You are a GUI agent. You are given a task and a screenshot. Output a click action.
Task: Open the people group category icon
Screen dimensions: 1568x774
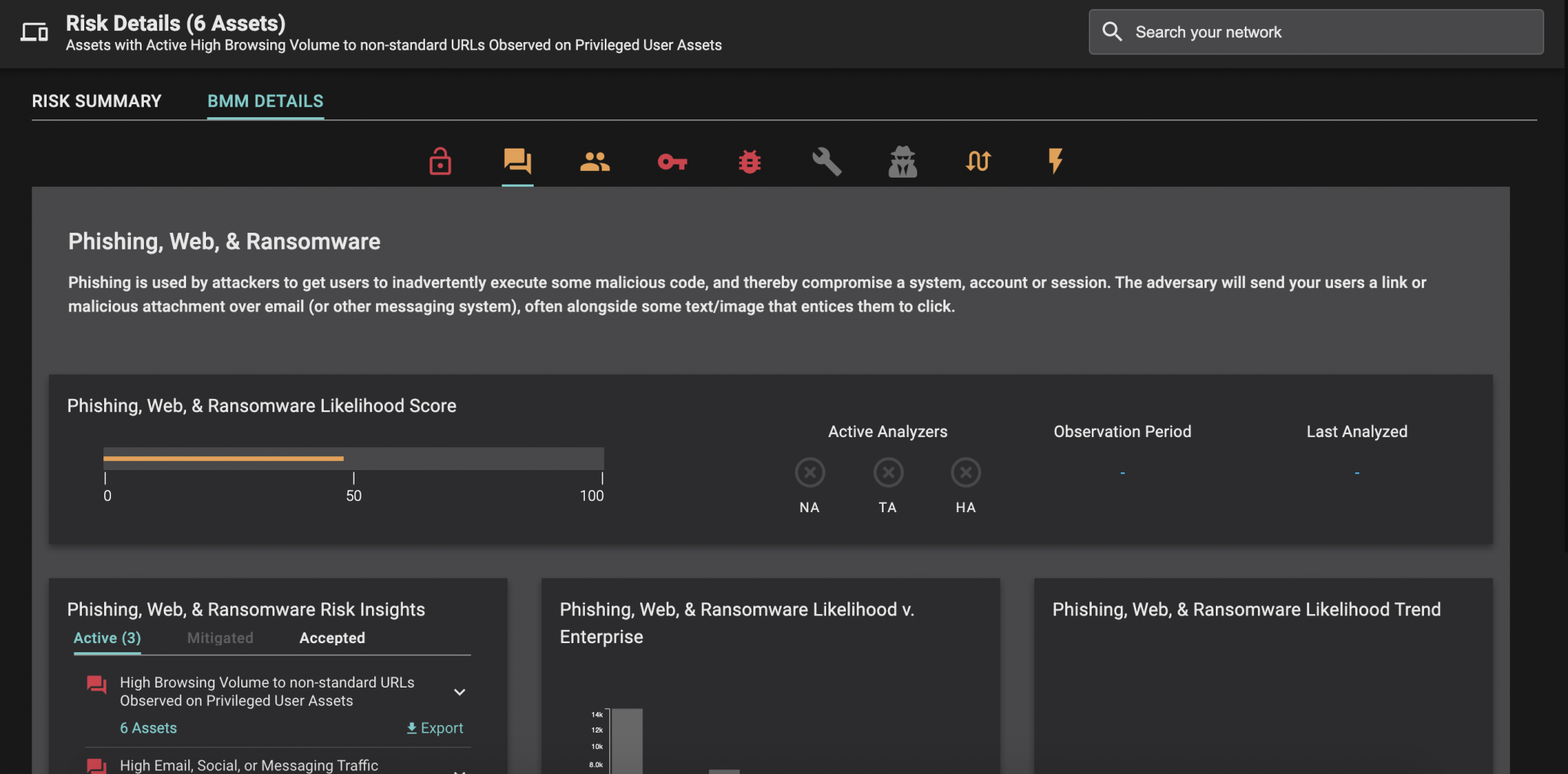(x=595, y=162)
